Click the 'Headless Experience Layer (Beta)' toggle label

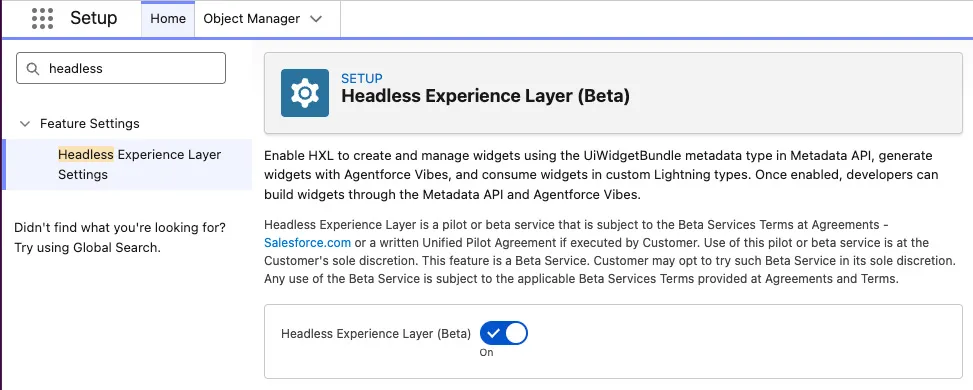click(x=376, y=333)
